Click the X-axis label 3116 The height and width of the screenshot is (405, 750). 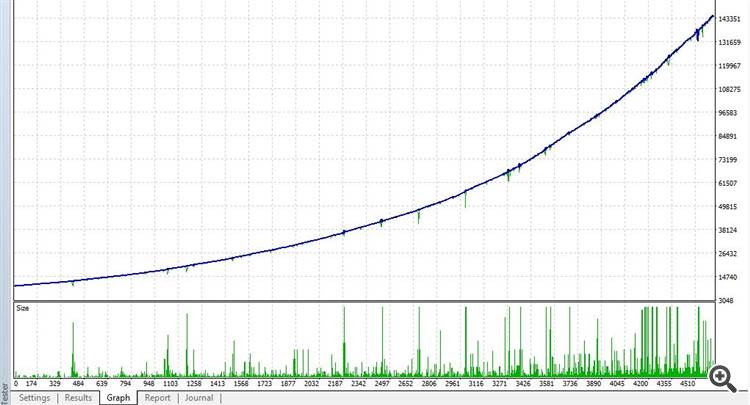tap(476, 383)
